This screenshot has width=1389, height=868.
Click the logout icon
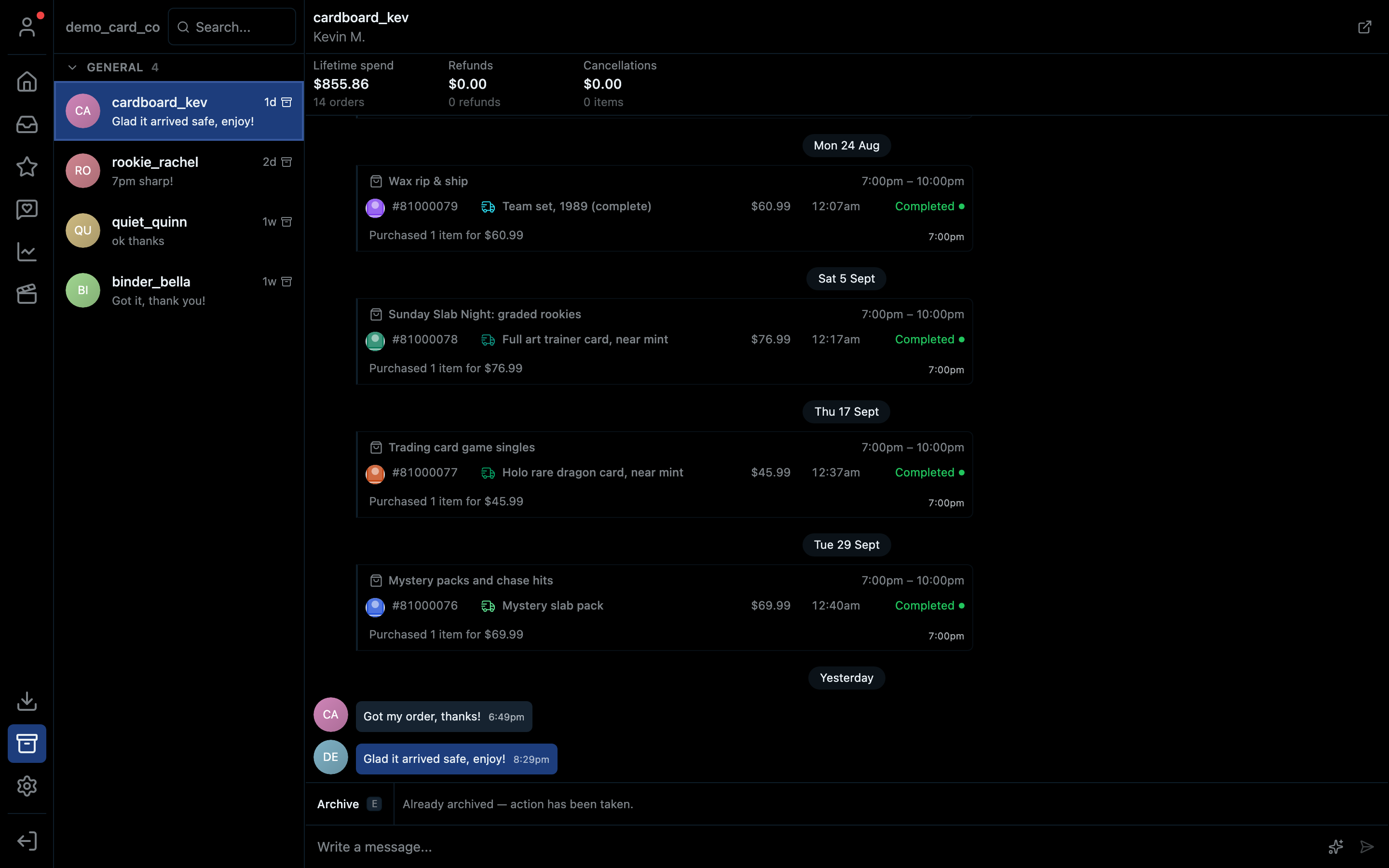tap(27, 841)
